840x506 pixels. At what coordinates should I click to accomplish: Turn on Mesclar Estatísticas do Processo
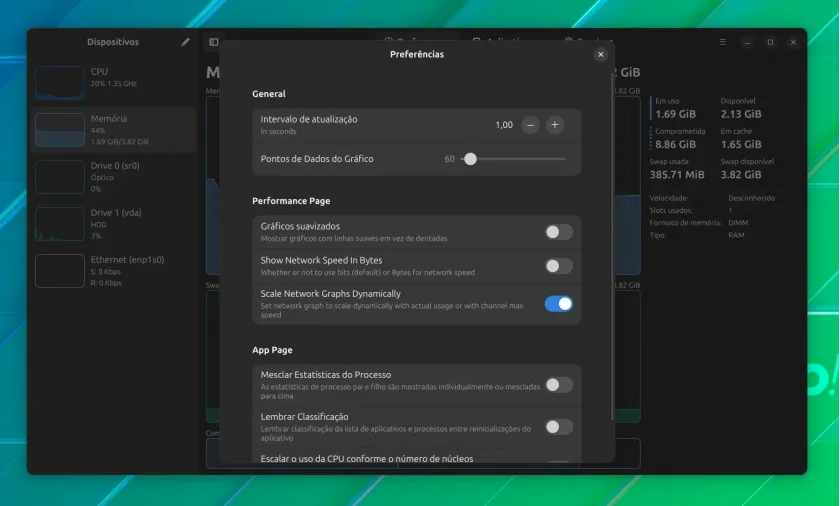coord(559,384)
